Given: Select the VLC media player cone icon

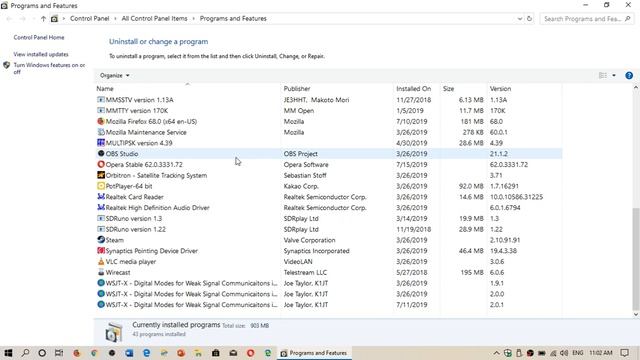Looking at the screenshot, I should (101, 262).
